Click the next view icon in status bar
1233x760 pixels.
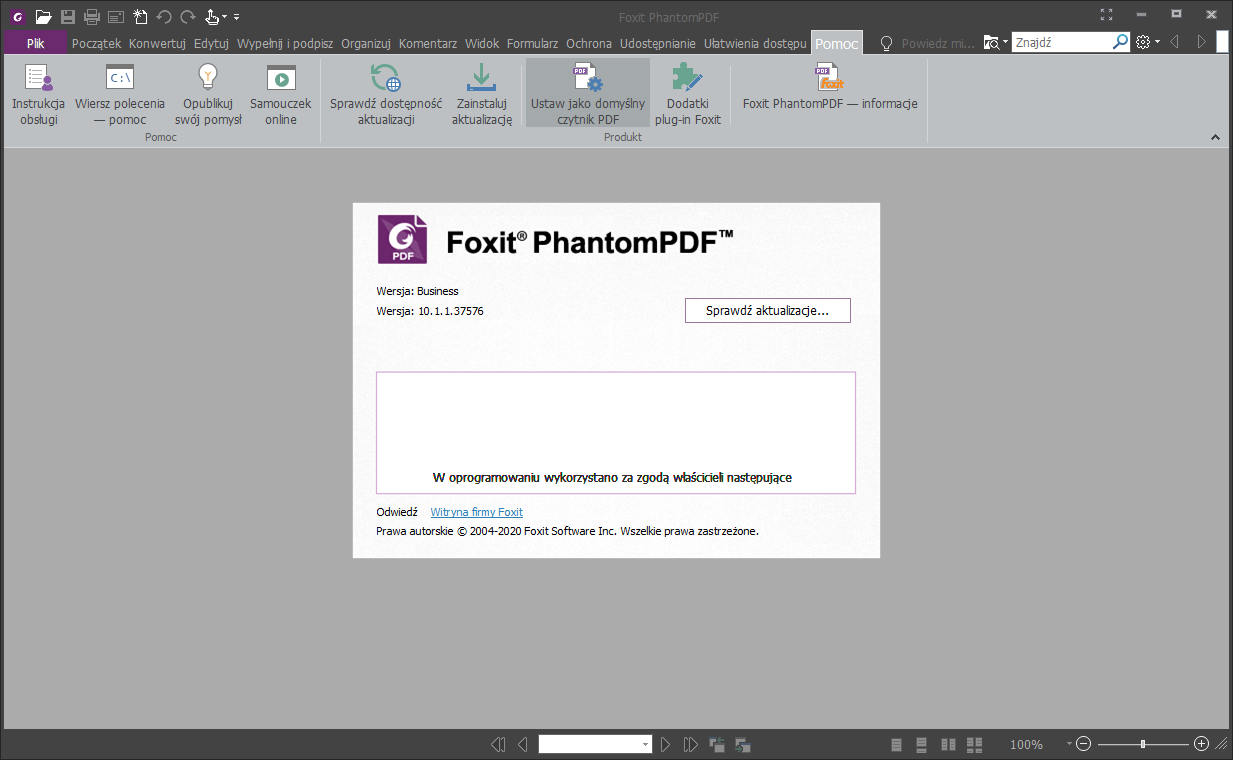742,744
